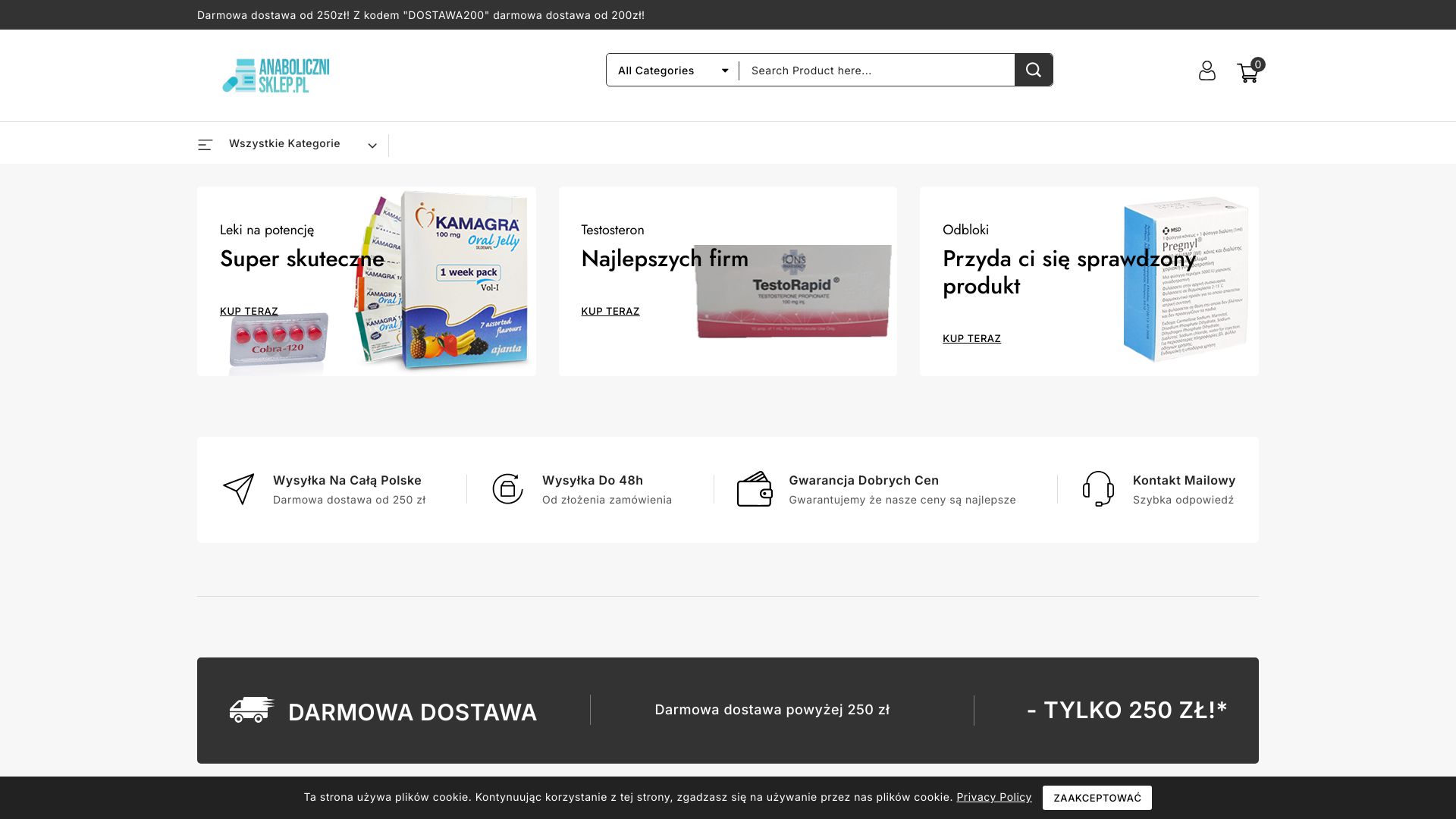This screenshot has height=819, width=1456.
Task: Click the Testosteron category label
Action: point(613,230)
